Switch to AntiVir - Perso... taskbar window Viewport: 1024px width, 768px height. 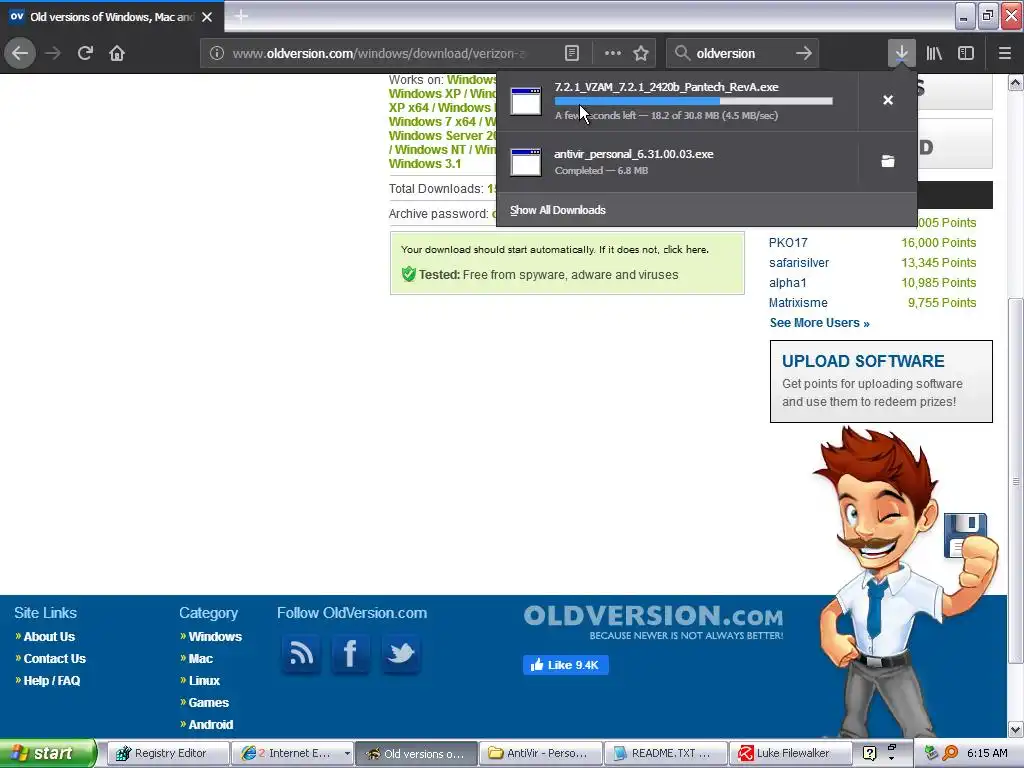539,753
